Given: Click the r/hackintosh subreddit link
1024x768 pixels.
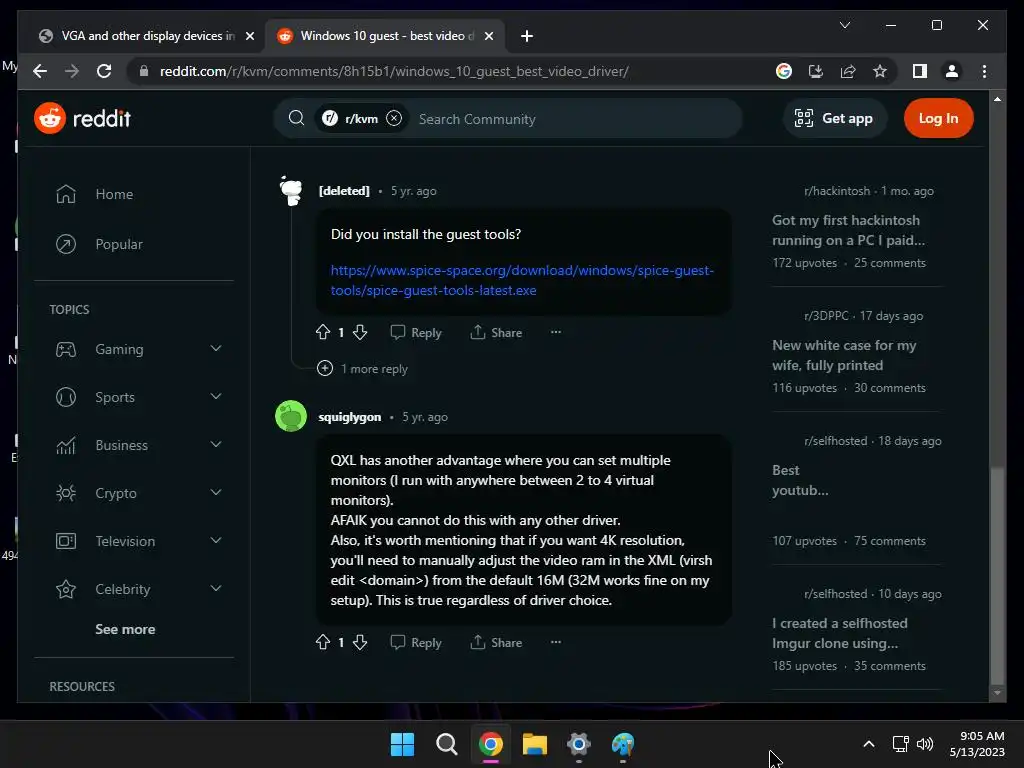Looking at the screenshot, I should coord(837,191).
